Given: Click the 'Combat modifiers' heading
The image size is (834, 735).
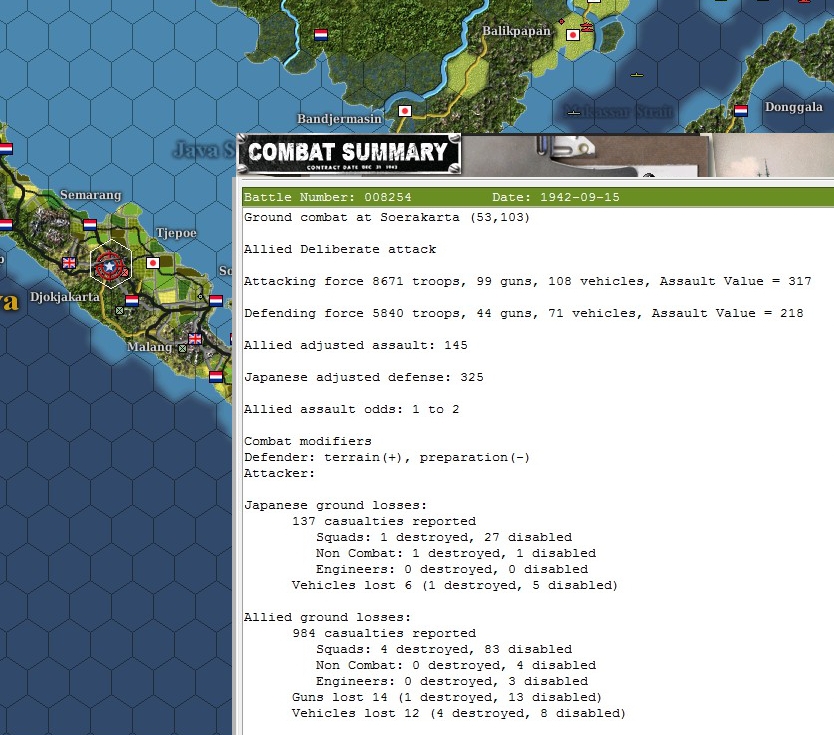Looking at the screenshot, I should click(x=308, y=441).
